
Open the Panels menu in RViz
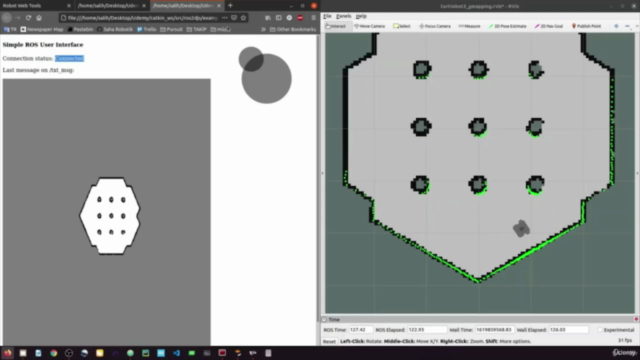[343, 16]
